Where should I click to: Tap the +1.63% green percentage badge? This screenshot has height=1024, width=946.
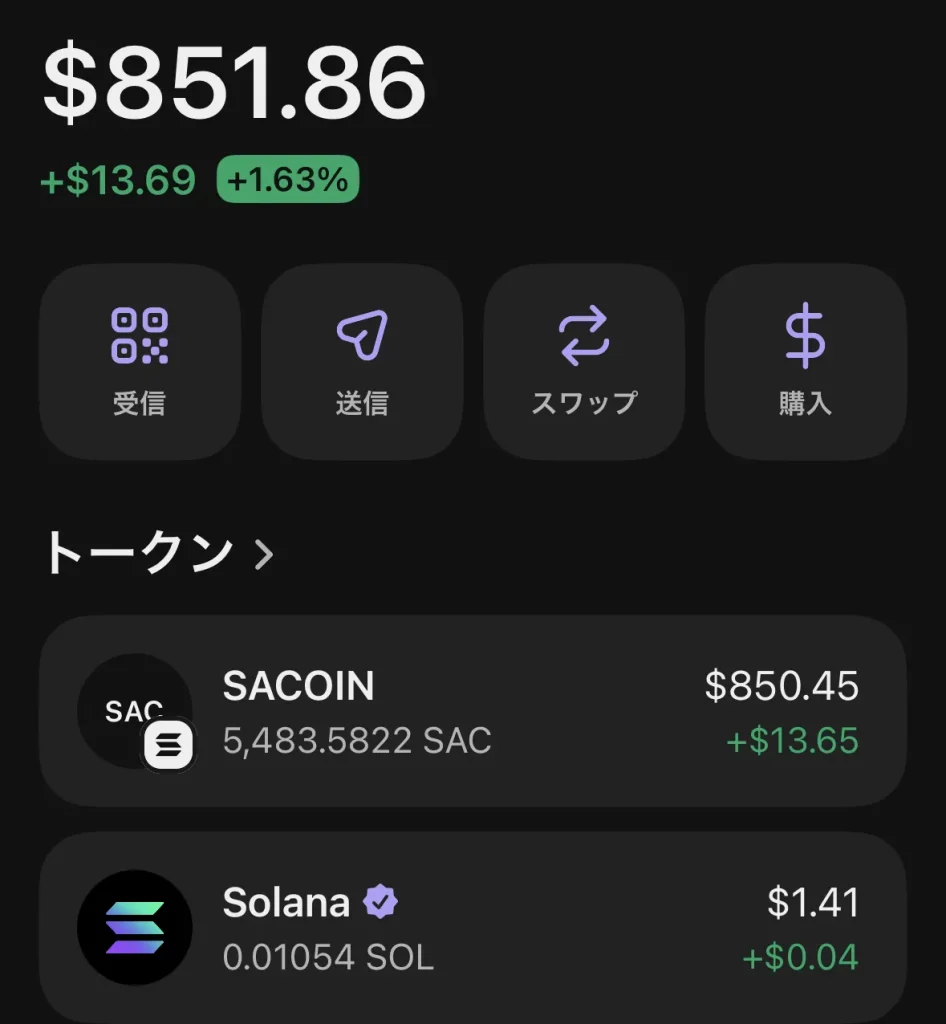tap(288, 180)
